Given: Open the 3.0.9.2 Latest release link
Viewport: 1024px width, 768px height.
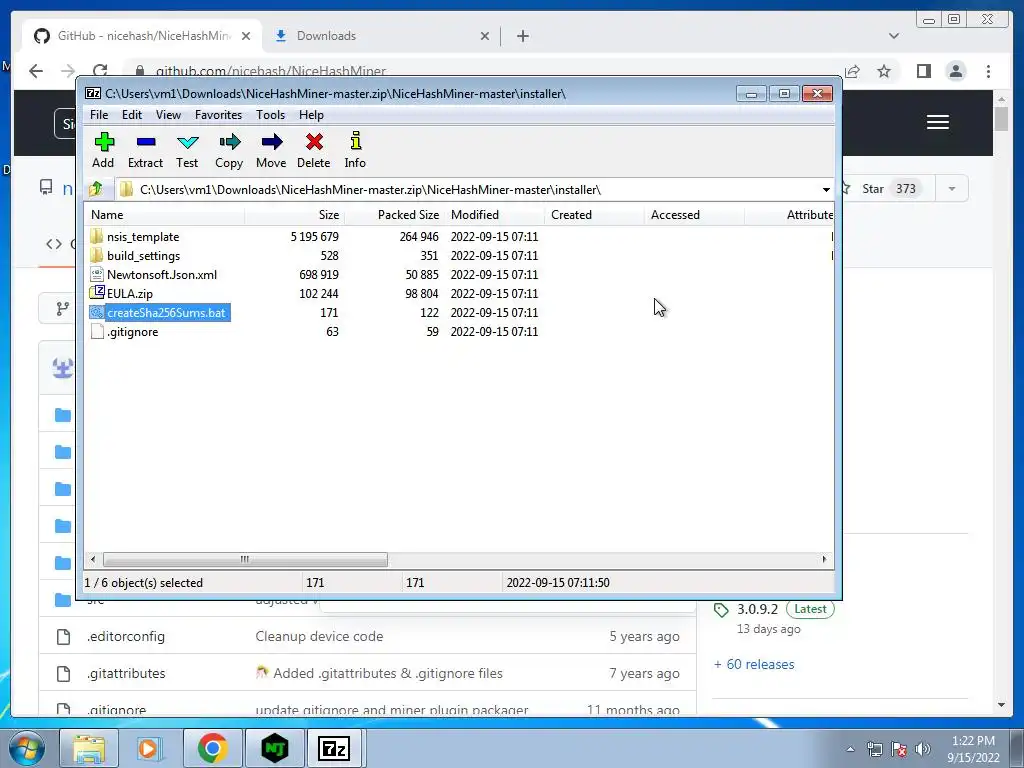Looking at the screenshot, I should click(x=774, y=609).
